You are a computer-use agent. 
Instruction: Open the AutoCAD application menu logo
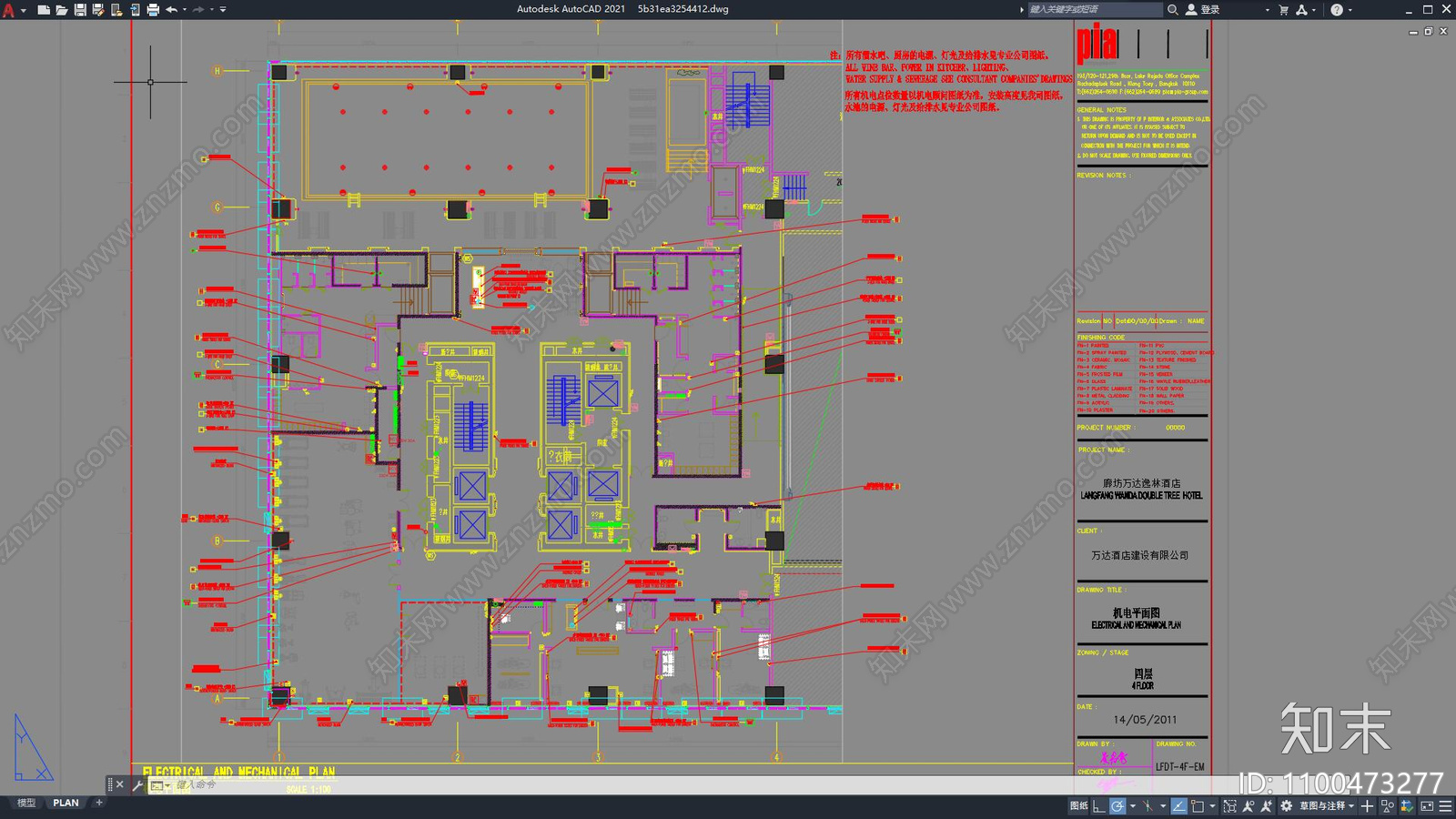(9, 10)
